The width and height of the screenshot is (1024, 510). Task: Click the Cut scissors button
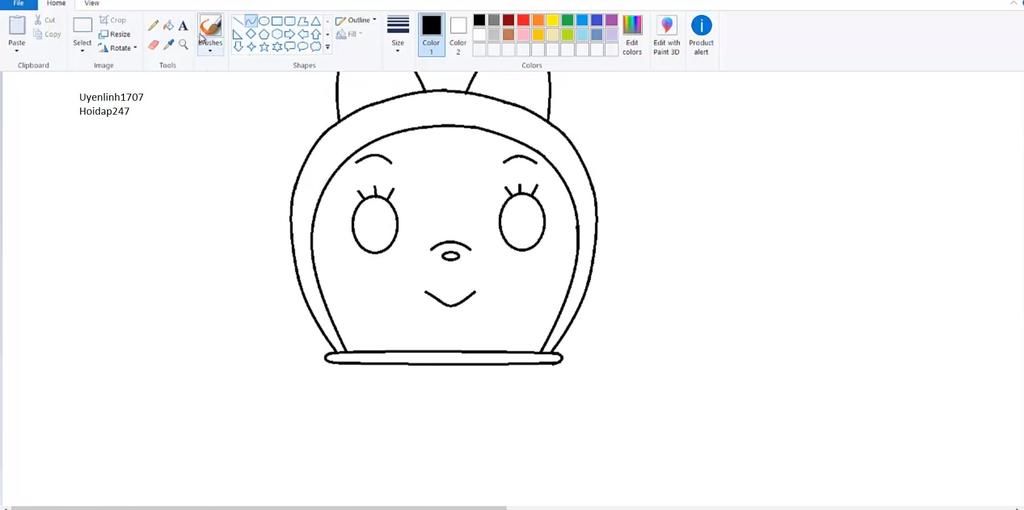coord(45,20)
